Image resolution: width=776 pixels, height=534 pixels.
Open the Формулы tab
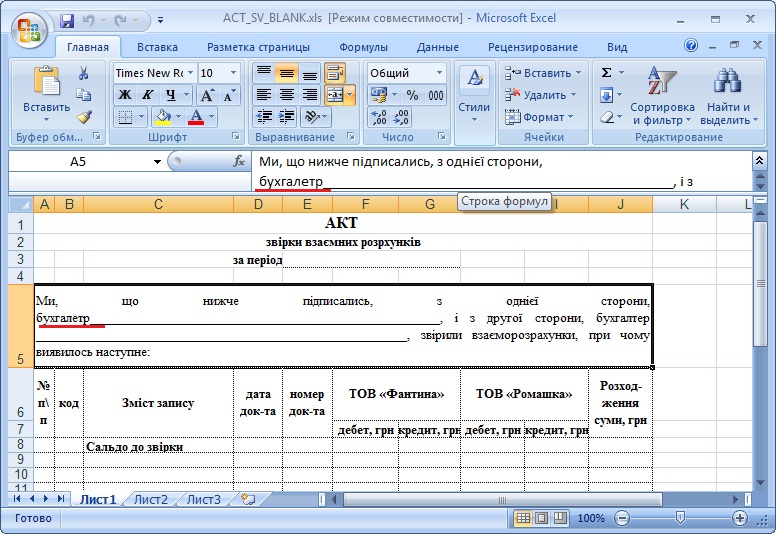[x=363, y=47]
